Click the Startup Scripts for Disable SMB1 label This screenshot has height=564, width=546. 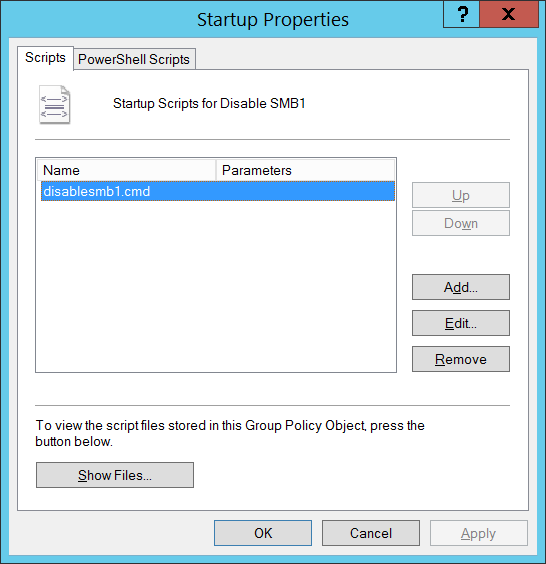click(x=209, y=104)
